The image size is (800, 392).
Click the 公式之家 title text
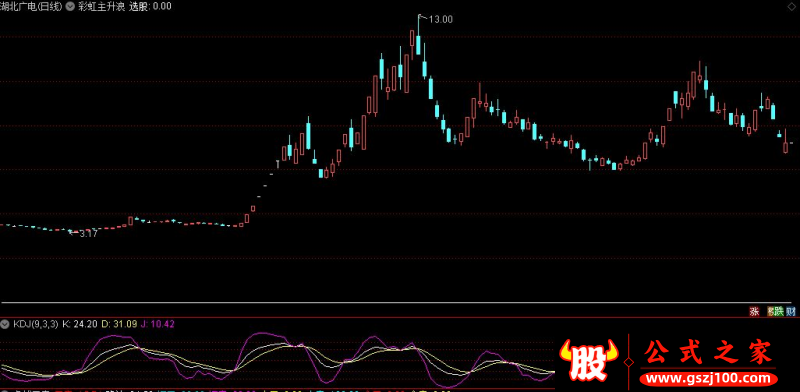(x=709, y=352)
